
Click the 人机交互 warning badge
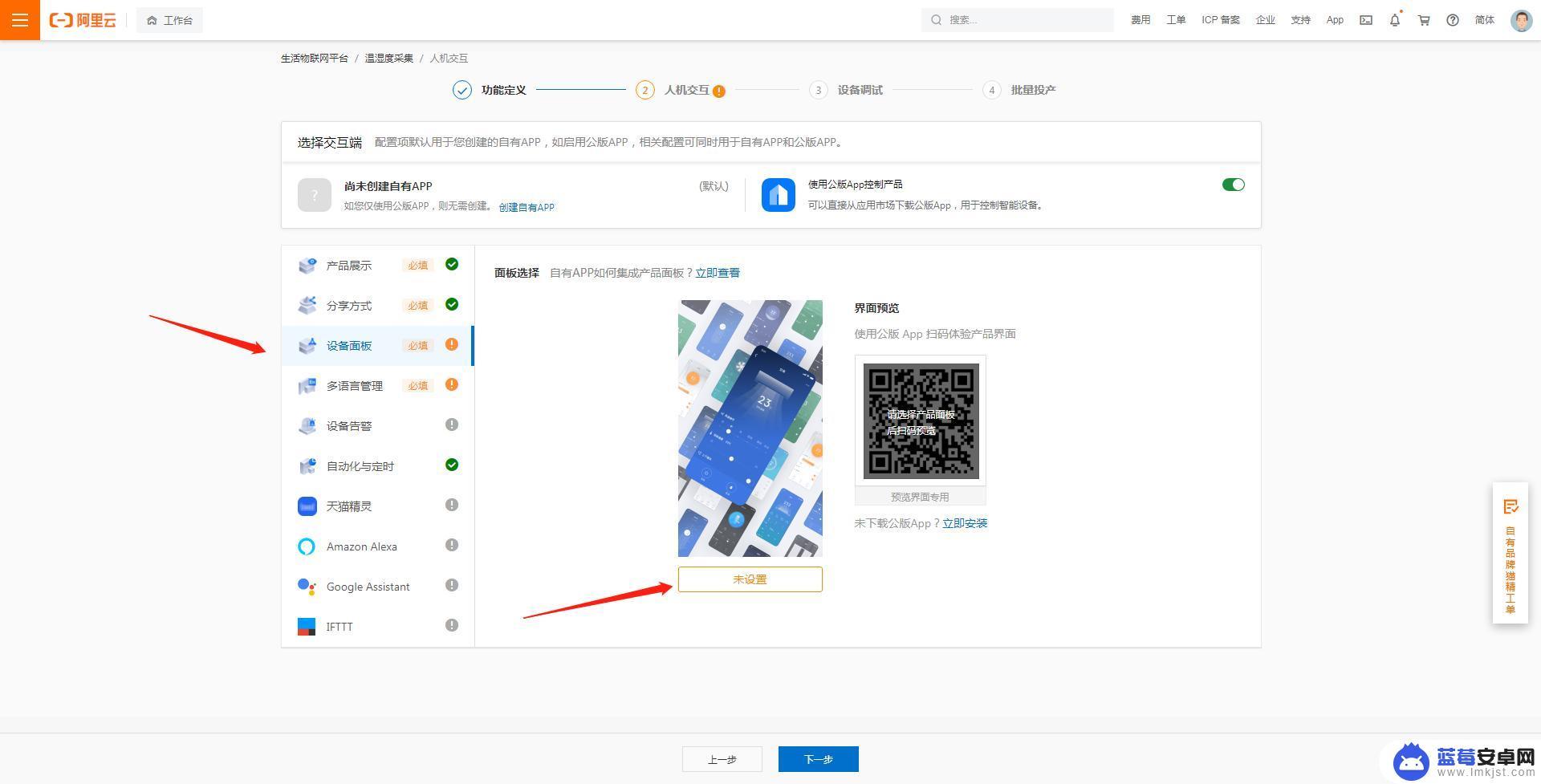[x=719, y=91]
